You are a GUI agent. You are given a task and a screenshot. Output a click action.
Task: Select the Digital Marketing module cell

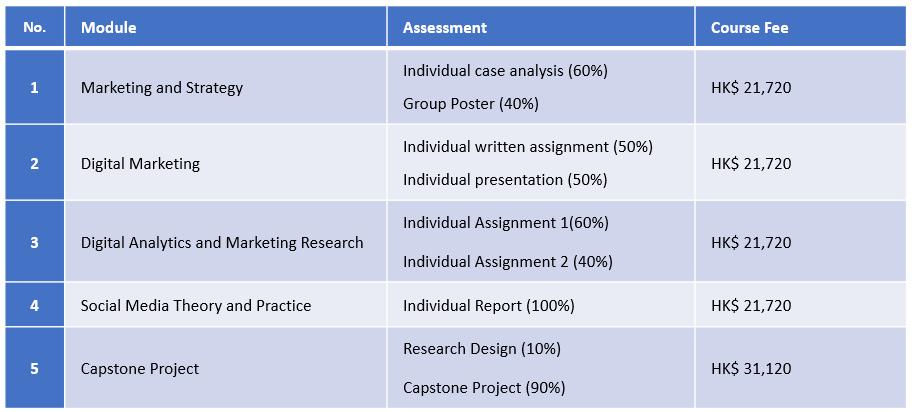pyautogui.click(x=140, y=164)
